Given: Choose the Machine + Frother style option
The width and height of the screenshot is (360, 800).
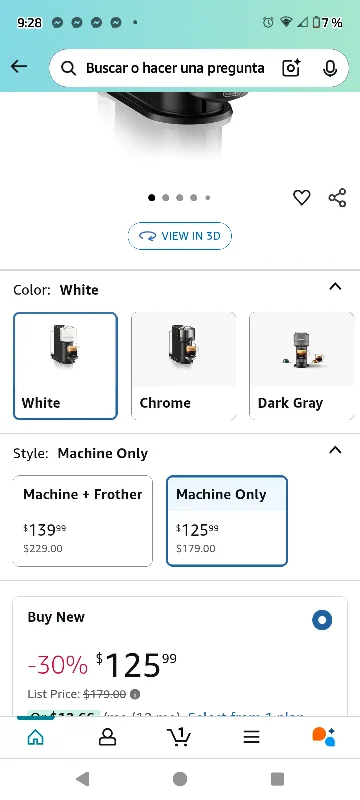Looking at the screenshot, I should tap(83, 521).
